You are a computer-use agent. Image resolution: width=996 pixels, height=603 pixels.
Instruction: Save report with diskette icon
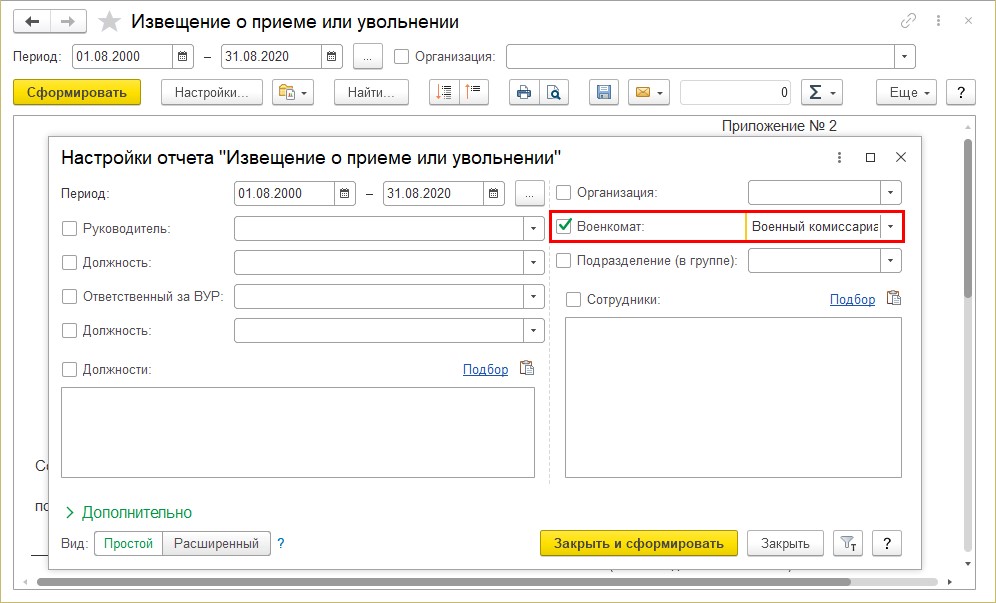(x=604, y=93)
